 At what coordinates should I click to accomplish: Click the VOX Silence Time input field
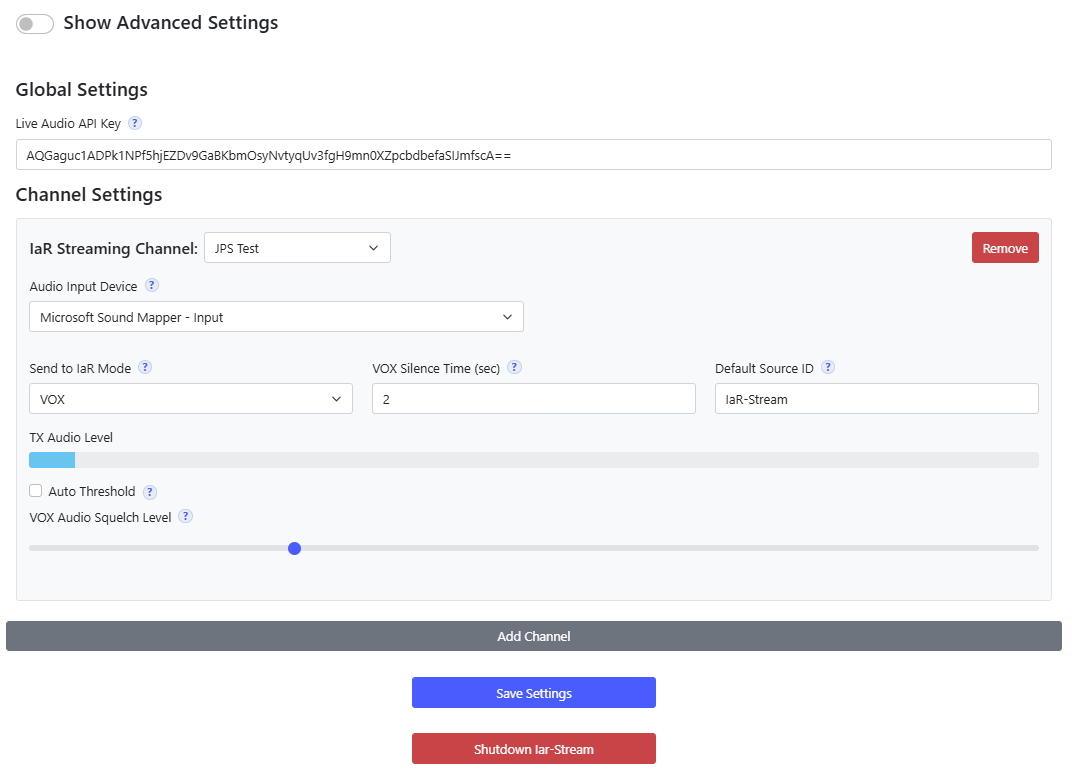(x=533, y=399)
